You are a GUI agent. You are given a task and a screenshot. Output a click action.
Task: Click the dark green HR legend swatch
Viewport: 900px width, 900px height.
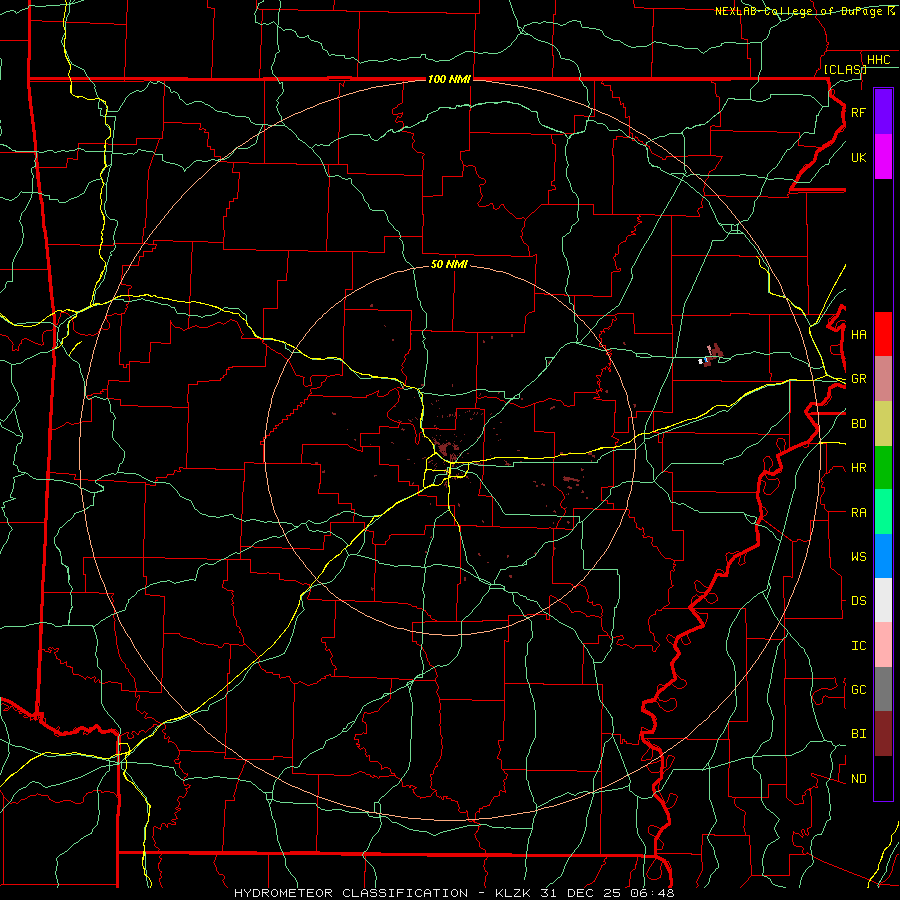pos(883,468)
